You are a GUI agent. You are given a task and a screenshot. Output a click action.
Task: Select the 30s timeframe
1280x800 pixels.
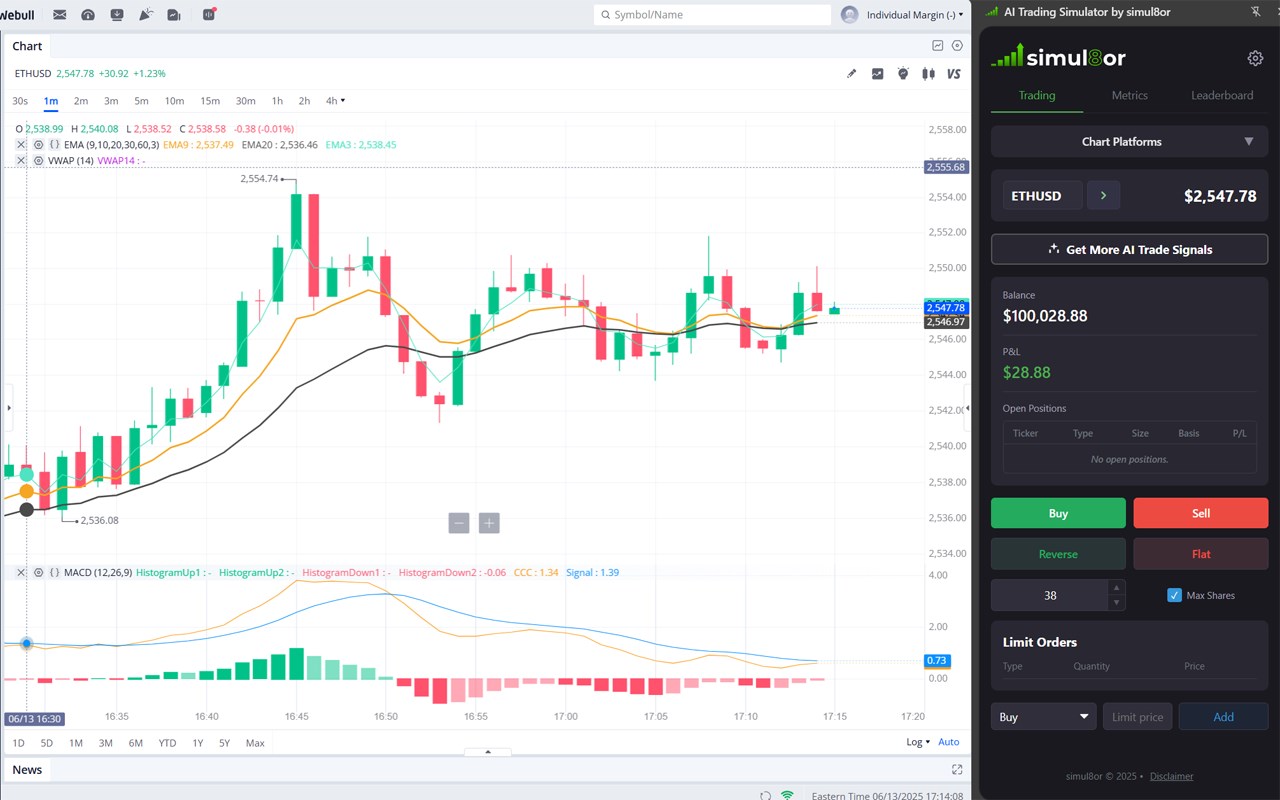coord(20,101)
